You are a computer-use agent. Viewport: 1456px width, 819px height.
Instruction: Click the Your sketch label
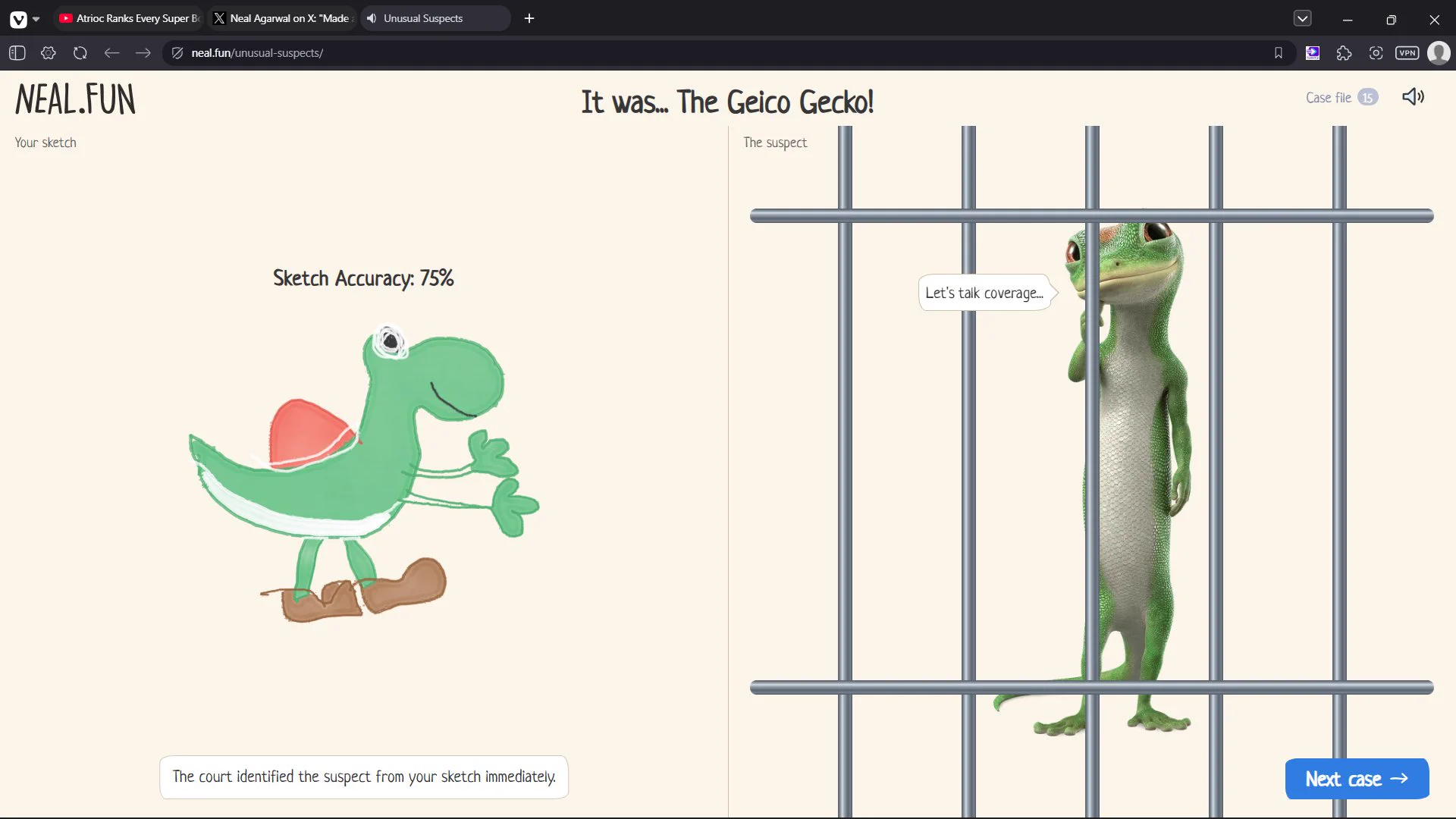pos(45,143)
